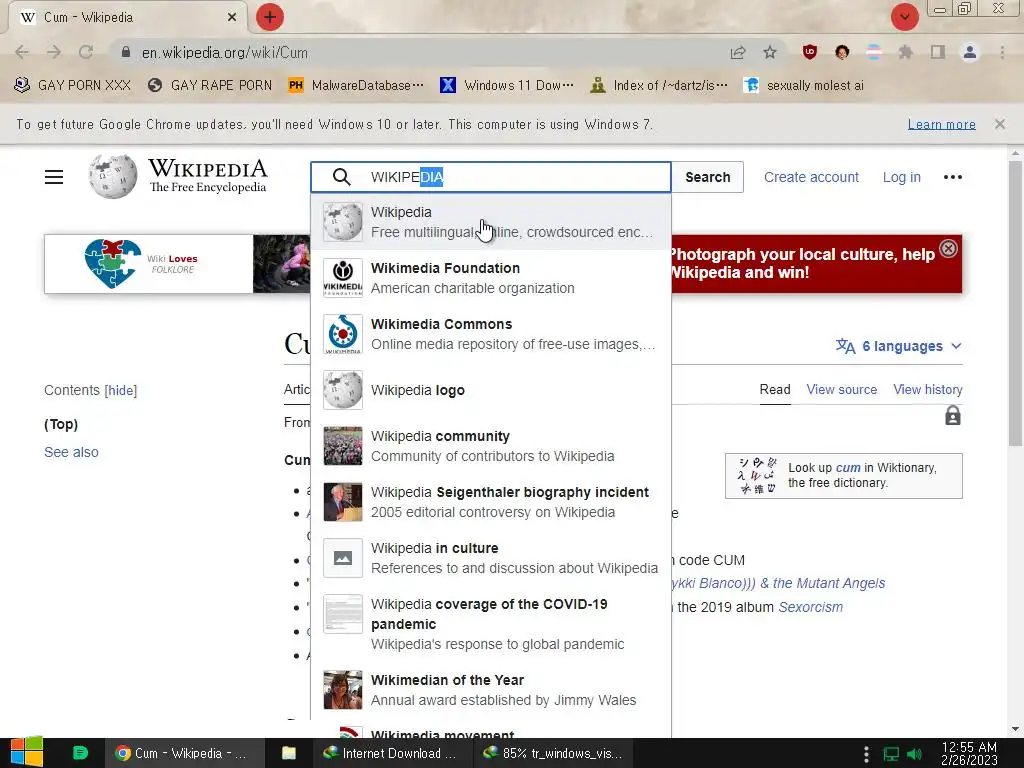1024x768 pixels.
Task: Close the Cum - Wikipedia tab
Action: [232, 17]
